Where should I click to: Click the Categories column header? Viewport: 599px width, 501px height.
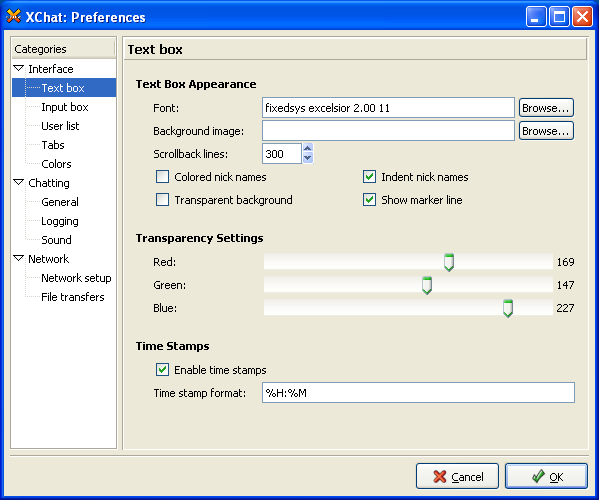(x=63, y=49)
